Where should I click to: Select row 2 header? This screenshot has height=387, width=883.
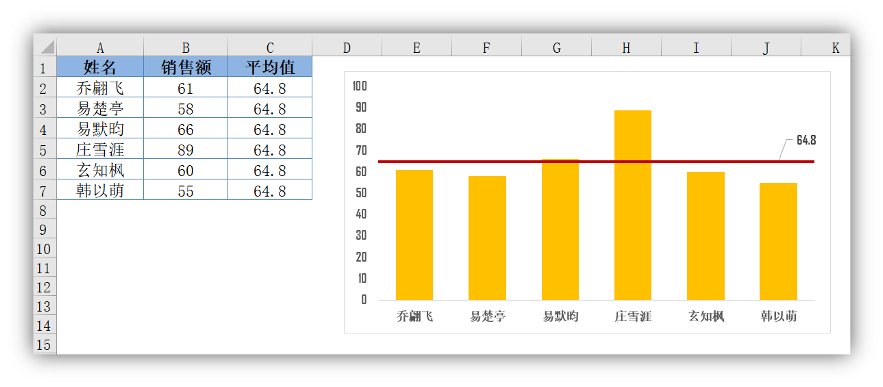[x=45, y=88]
